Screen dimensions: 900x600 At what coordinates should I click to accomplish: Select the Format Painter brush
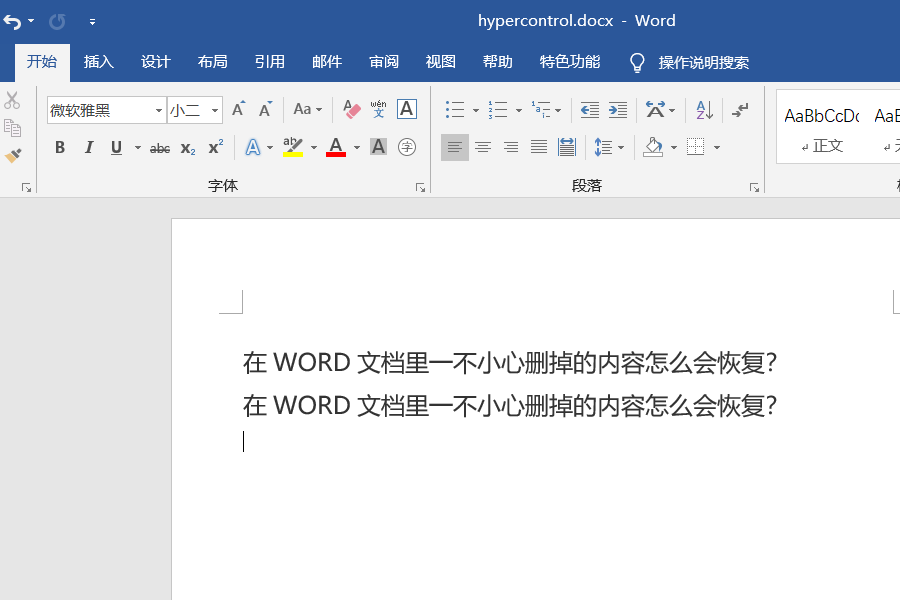[12, 155]
